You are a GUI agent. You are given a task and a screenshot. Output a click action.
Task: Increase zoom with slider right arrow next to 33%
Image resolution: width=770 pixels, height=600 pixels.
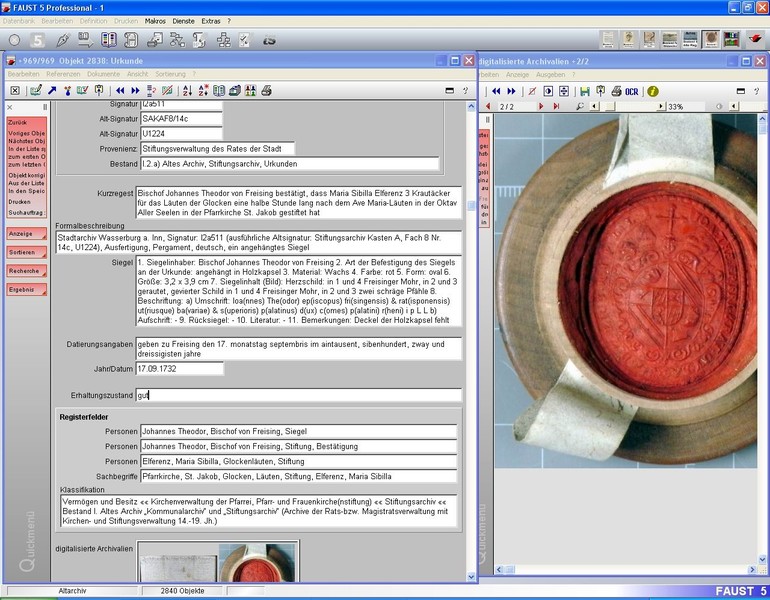click(x=660, y=106)
